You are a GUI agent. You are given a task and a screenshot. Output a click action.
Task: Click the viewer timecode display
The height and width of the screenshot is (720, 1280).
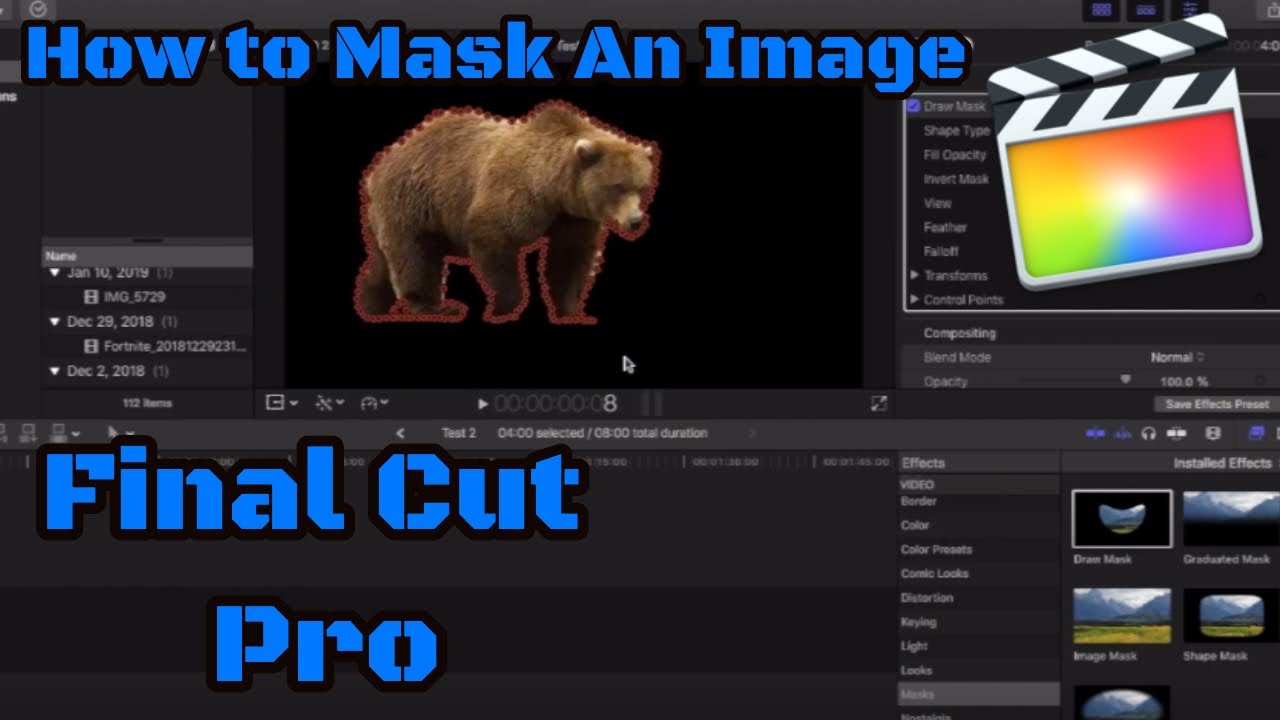555,404
